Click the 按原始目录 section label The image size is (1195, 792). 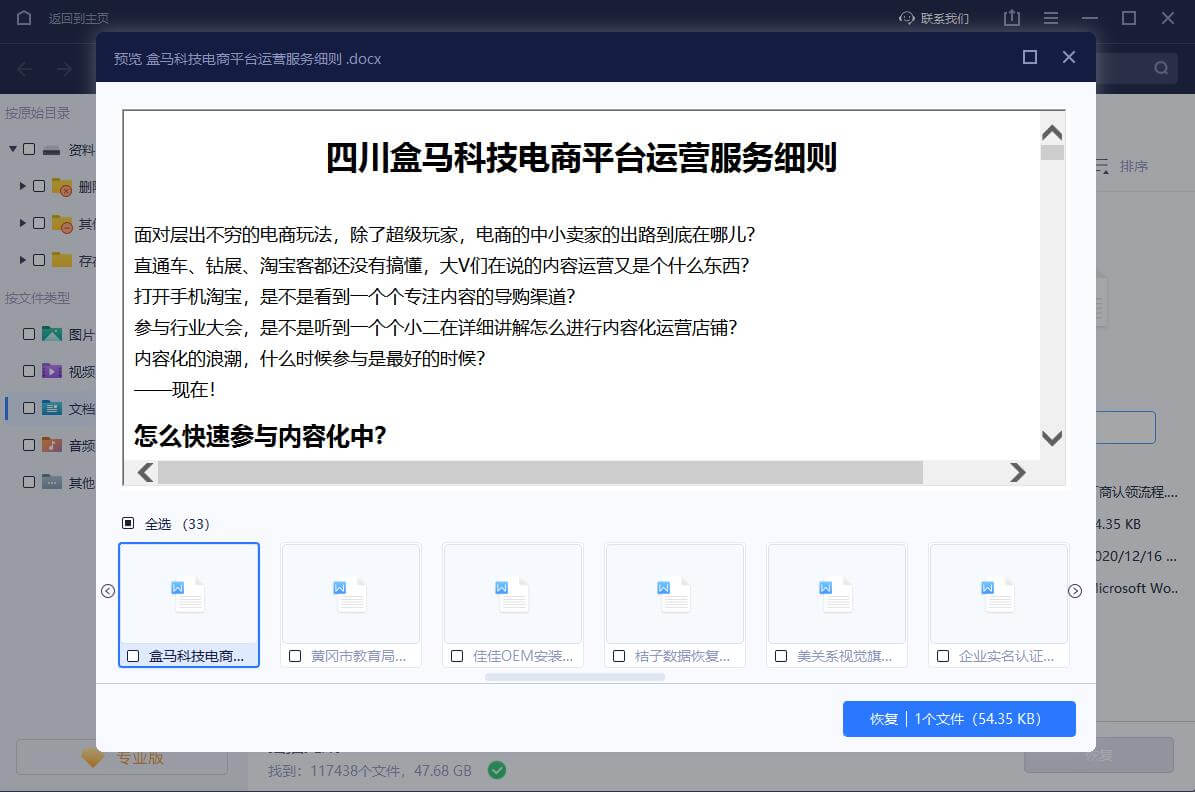(x=37, y=113)
